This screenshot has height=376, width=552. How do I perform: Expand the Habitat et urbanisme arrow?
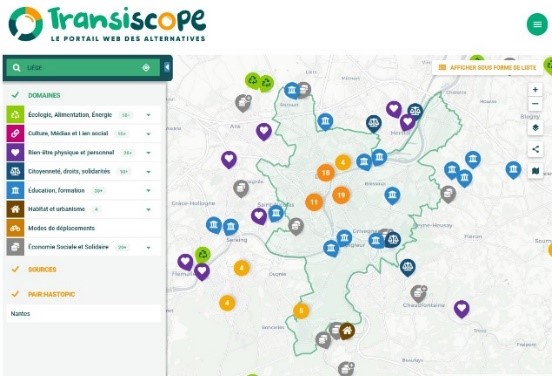[149, 209]
